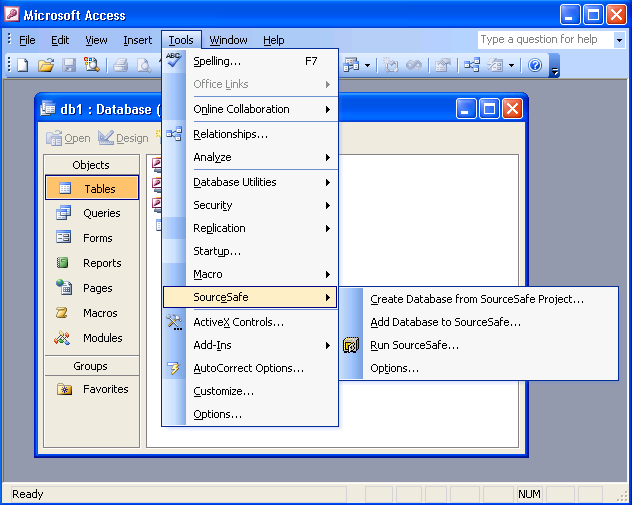Open the Analyze toolbar button dropdown arrow
The width and height of the screenshot is (632, 505).
click(x=368, y=65)
